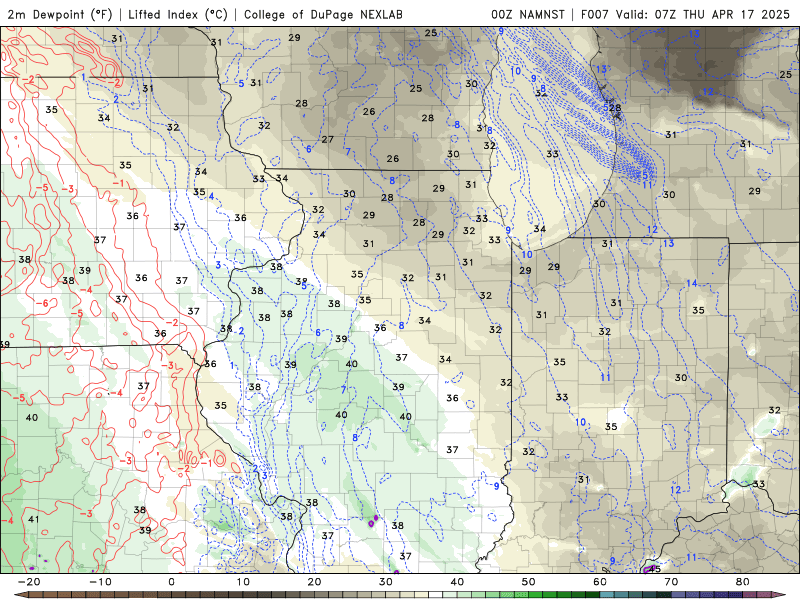Click "College of DuPage NEXLAB" in the header
Viewport: 800px width, 600px height.
[x=323, y=14]
